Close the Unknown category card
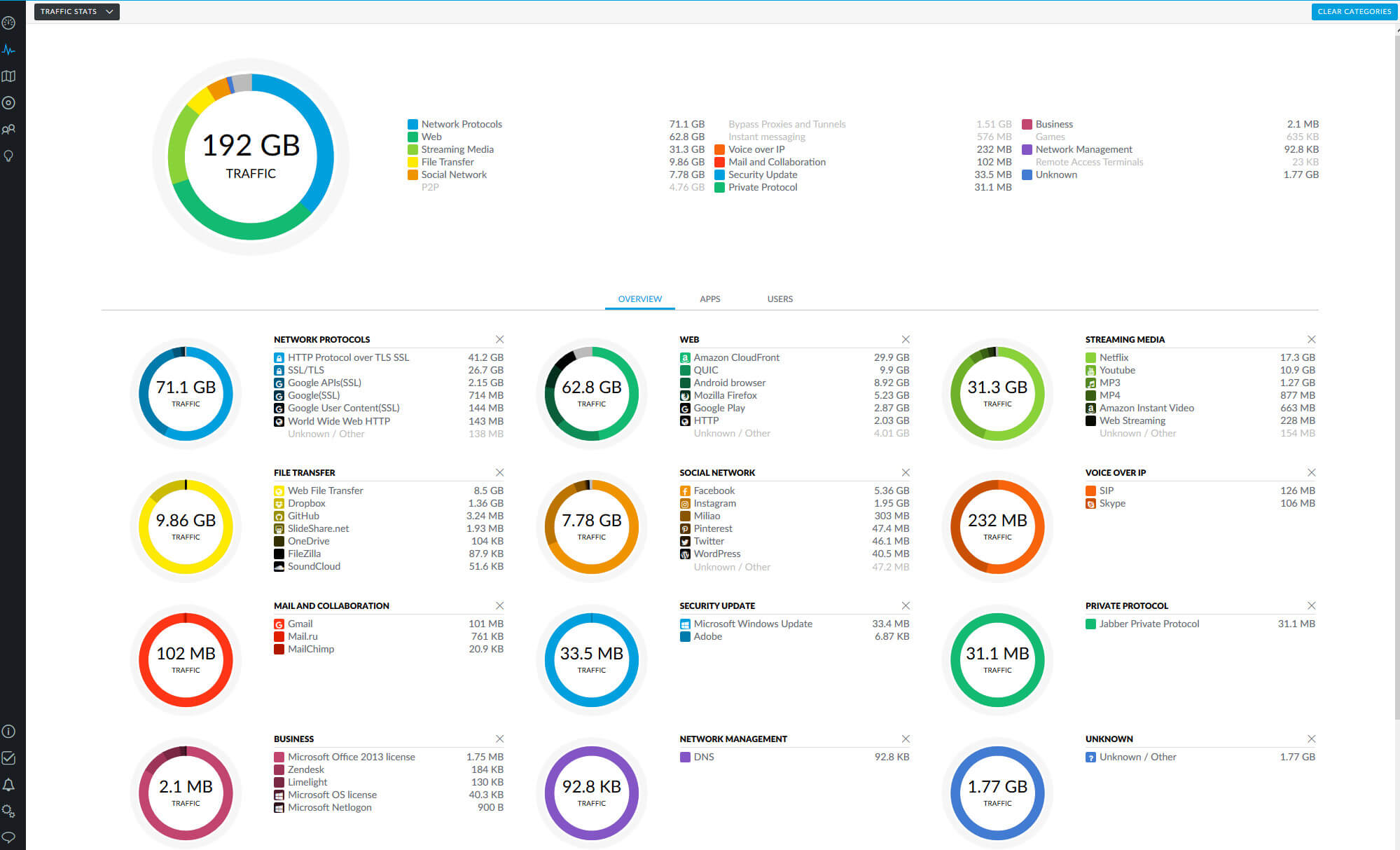The image size is (1400, 850). point(1311,739)
